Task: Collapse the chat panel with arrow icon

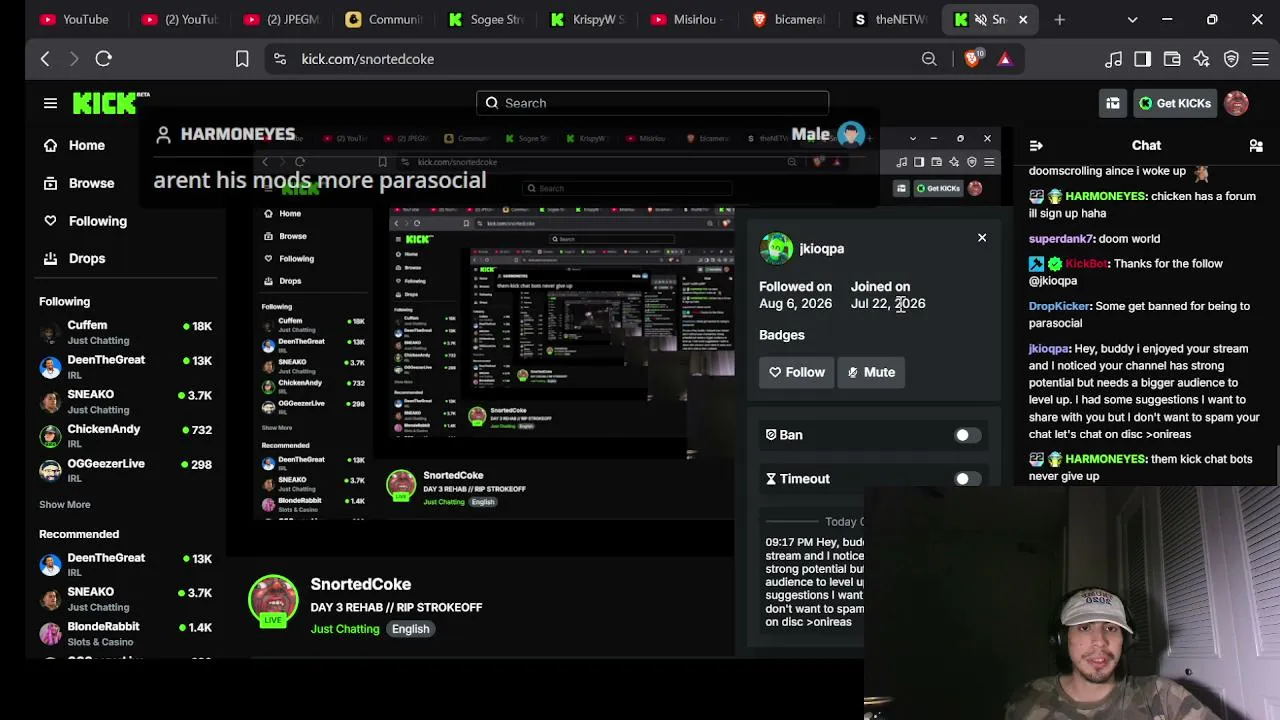Action: pyautogui.click(x=1036, y=145)
